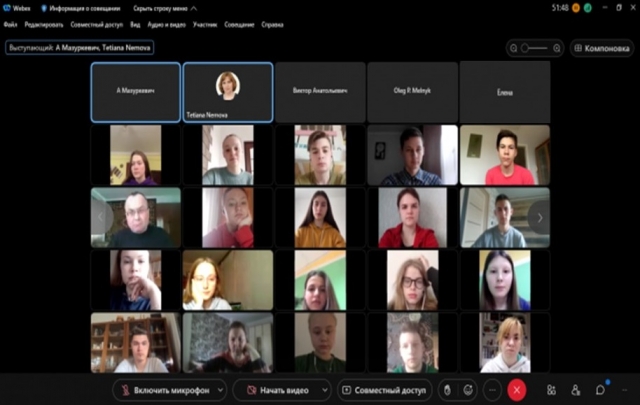
Task: Click the zoom-in magnifier icon
Action: click(557, 48)
